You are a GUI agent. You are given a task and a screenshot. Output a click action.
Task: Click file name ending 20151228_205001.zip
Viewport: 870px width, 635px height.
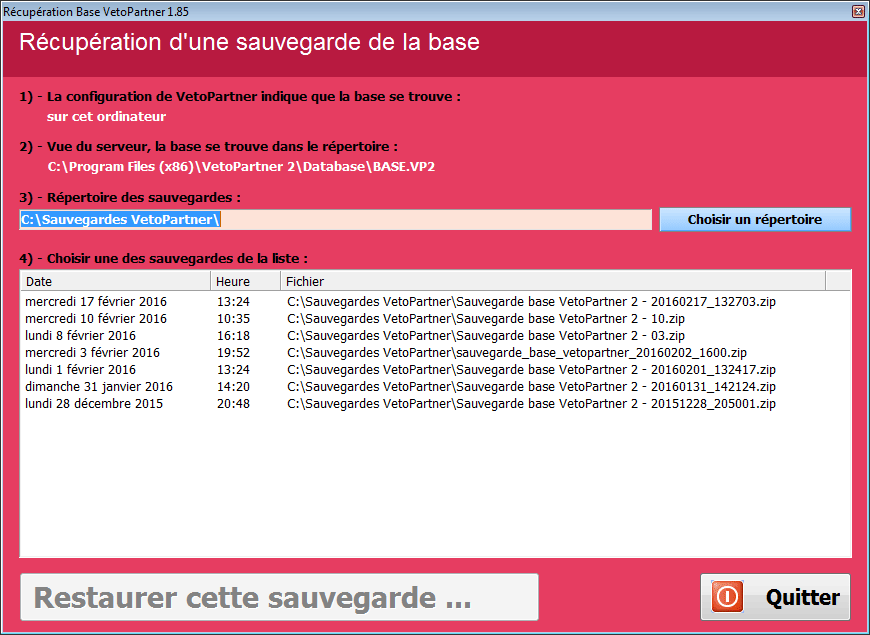coord(531,404)
